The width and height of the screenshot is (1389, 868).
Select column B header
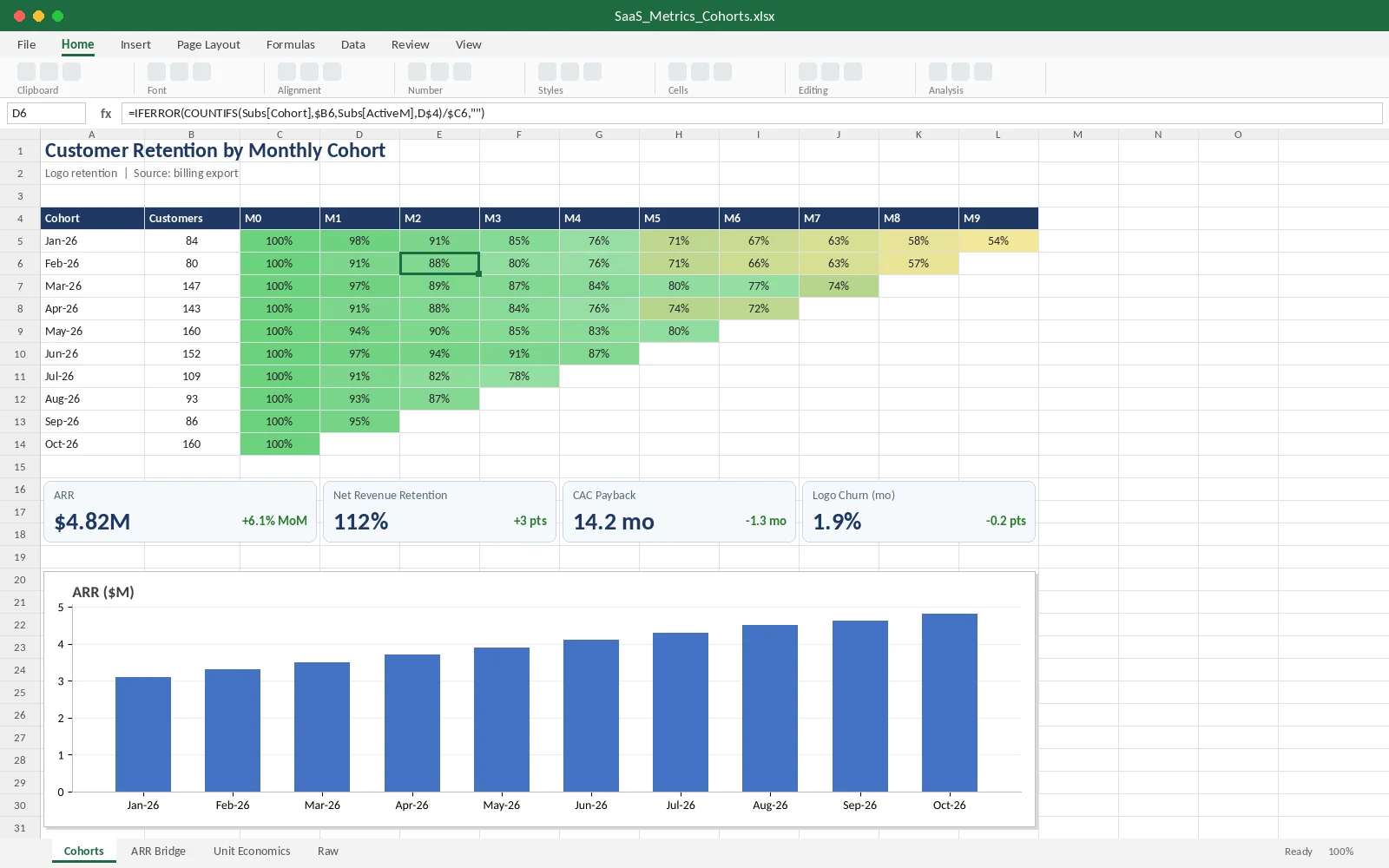(192, 135)
